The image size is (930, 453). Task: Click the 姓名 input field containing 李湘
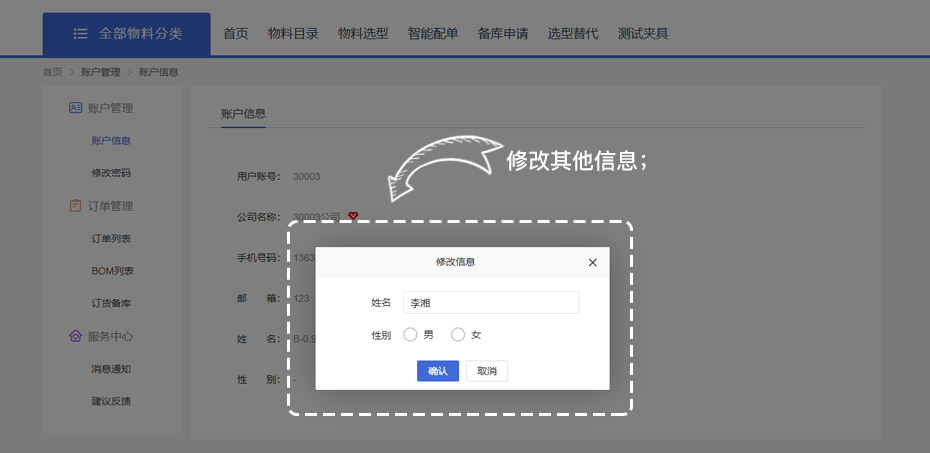point(491,302)
